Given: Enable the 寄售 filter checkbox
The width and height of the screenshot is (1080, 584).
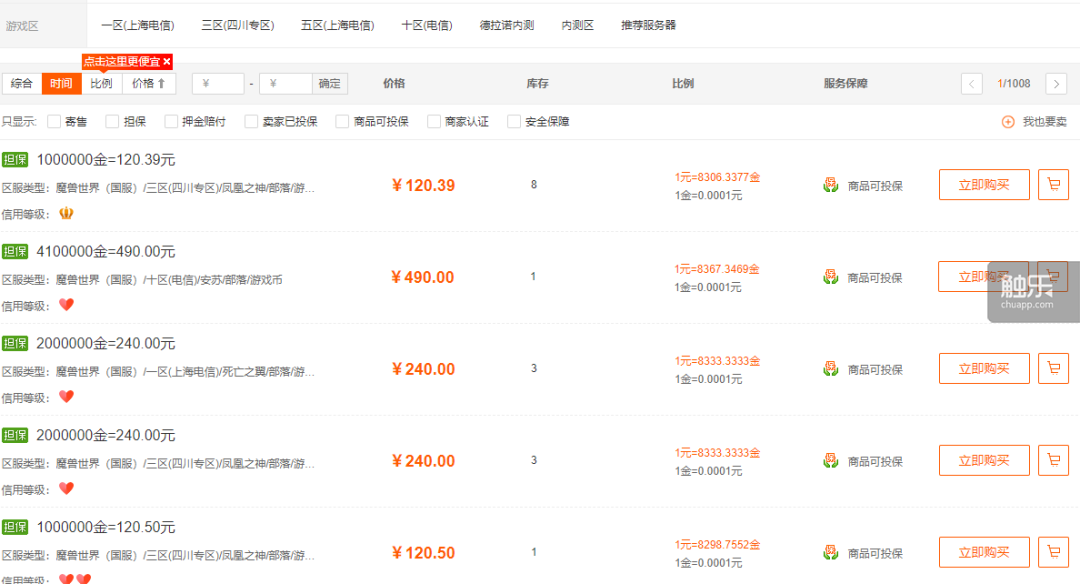Looking at the screenshot, I should (x=54, y=122).
